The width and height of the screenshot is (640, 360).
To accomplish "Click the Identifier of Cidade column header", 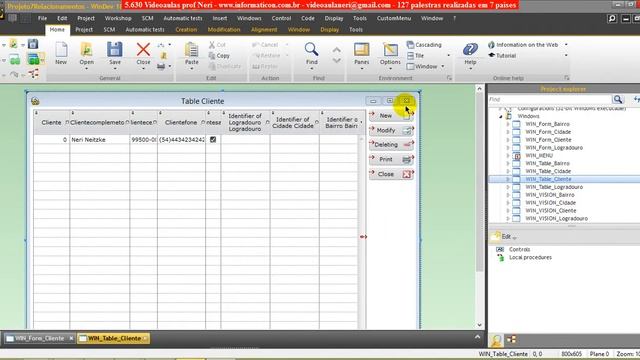I will click(293, 122).
